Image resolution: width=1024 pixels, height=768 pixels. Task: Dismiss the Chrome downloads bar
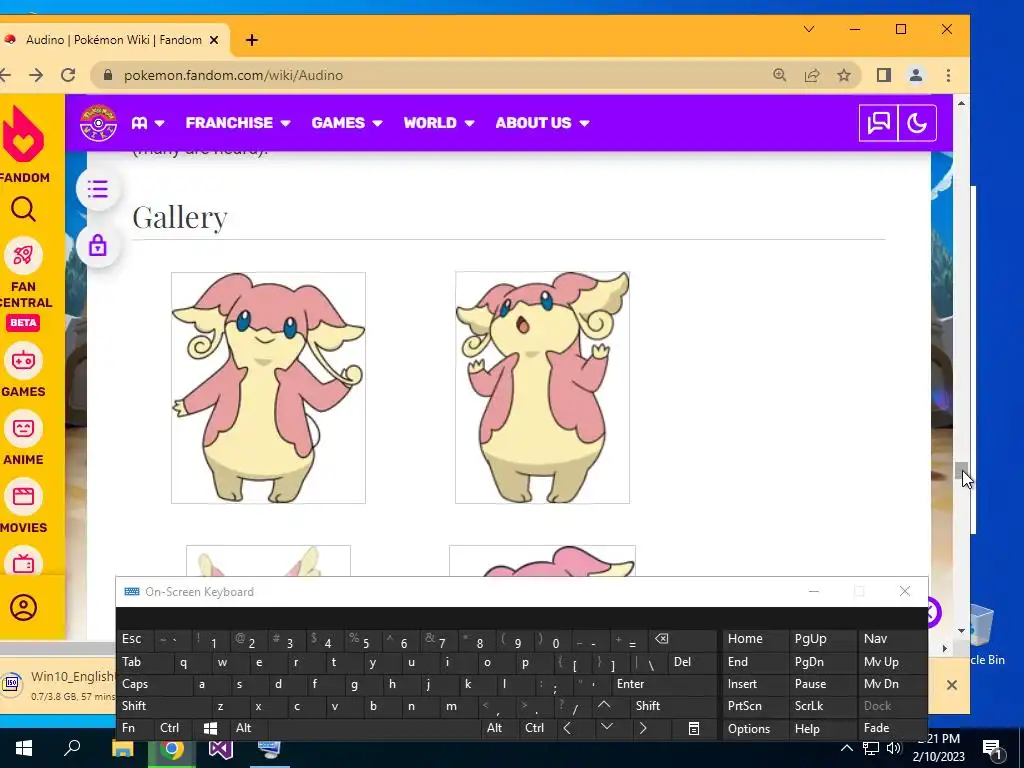952,685
